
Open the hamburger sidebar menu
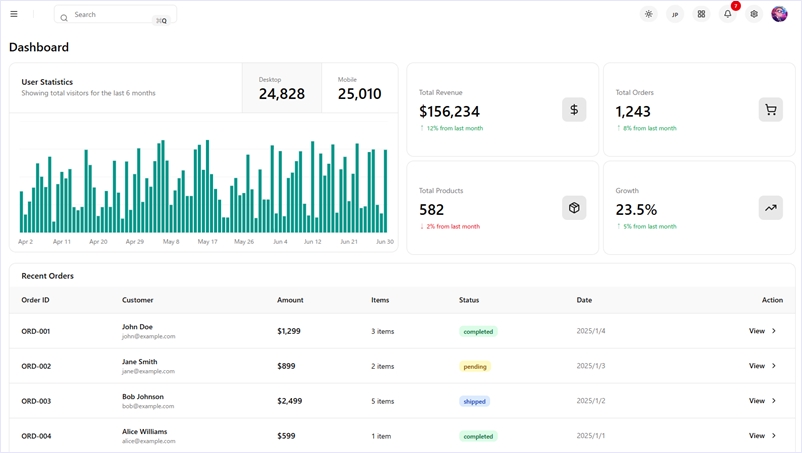(14, 14)
